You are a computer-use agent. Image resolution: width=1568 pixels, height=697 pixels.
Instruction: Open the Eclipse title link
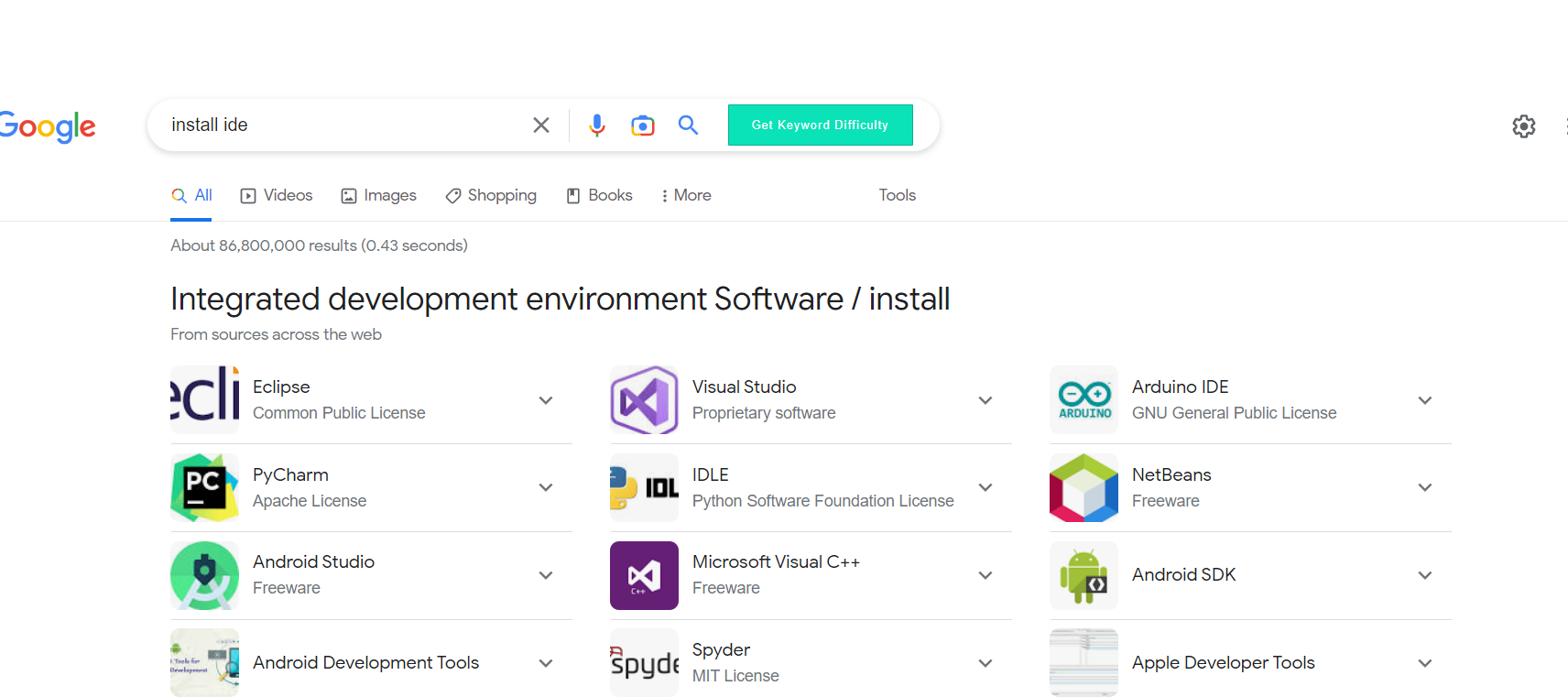coord(281,387)
